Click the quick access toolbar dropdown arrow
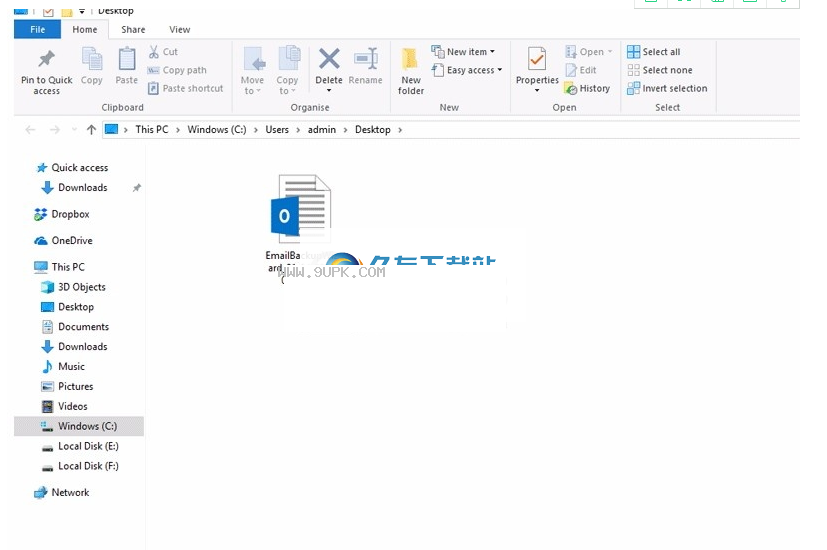Image resolution: width=827 pixels, height=550 pixels. [x=82, y=11]
